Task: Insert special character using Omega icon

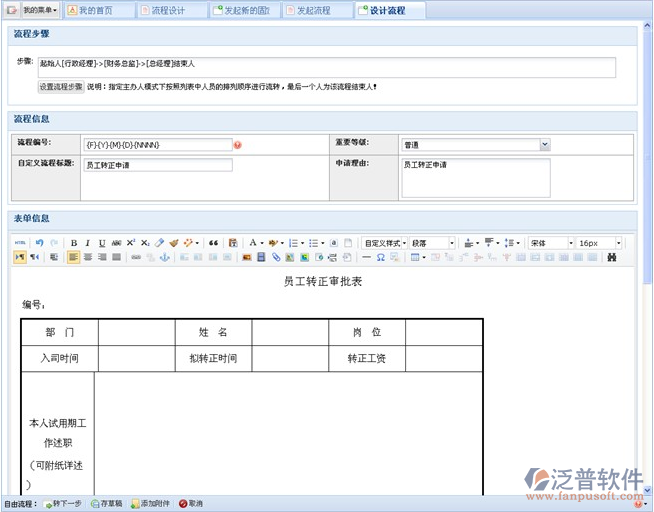Action: point(381,257)
